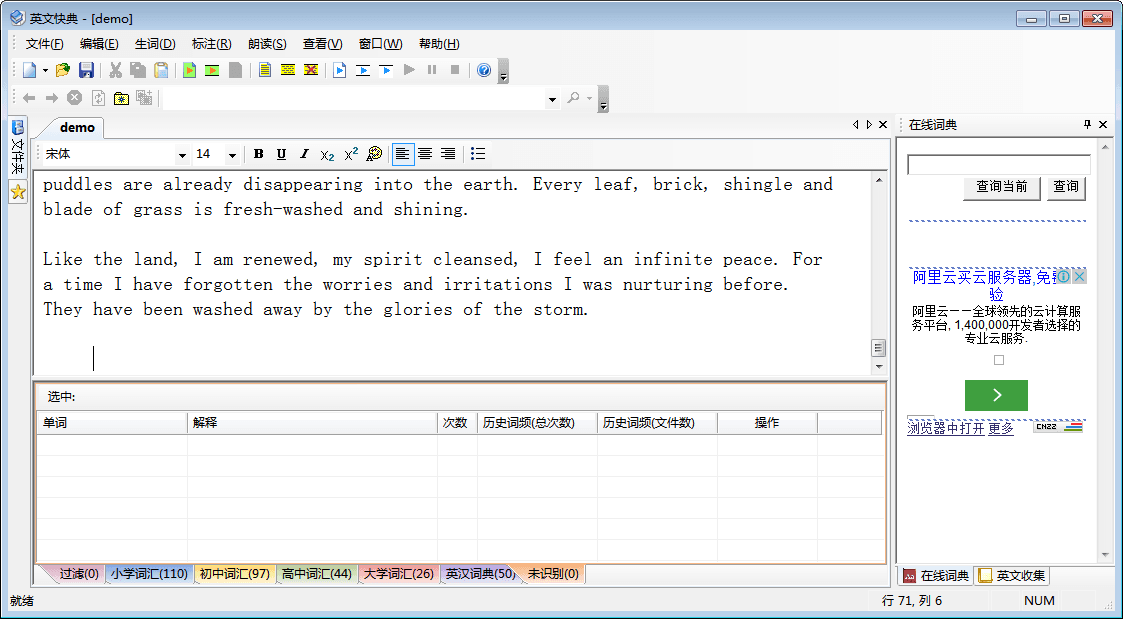
Task: Click the favorites star in left sidebar
Action: (x=17, y=192)
